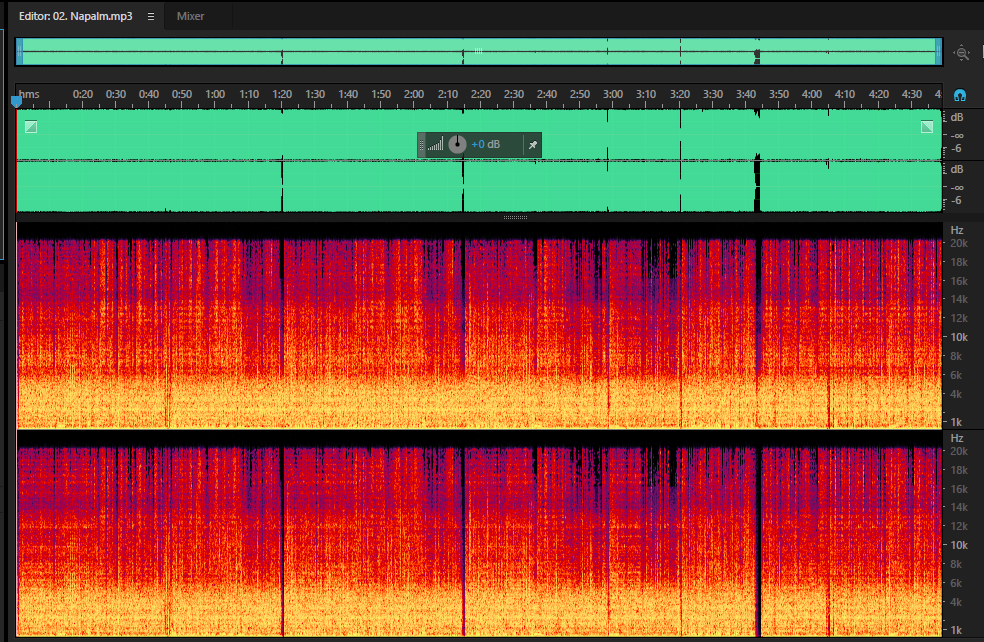Click the pin icon on volume HUD
The height and width of the screenshot is (642, 984).
(533, 145)
